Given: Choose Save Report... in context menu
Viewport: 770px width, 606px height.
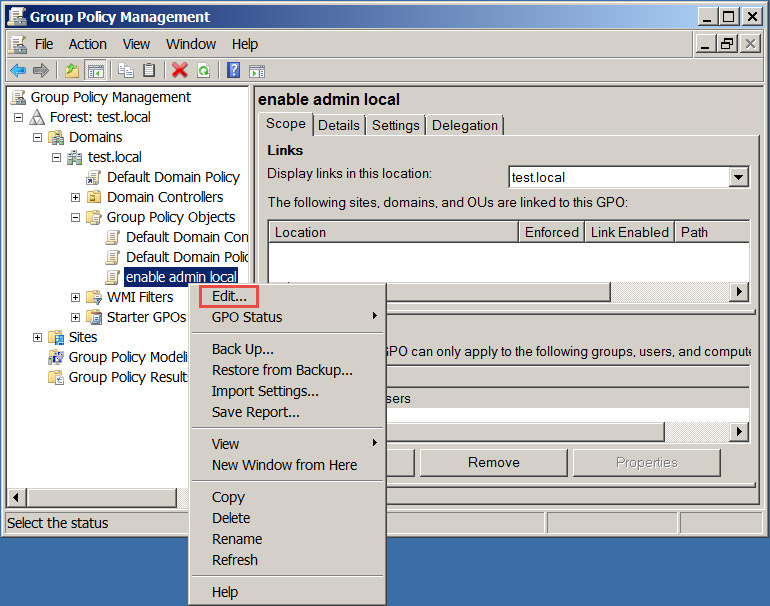Looking at the screenshot, I should tap(287, 413).
